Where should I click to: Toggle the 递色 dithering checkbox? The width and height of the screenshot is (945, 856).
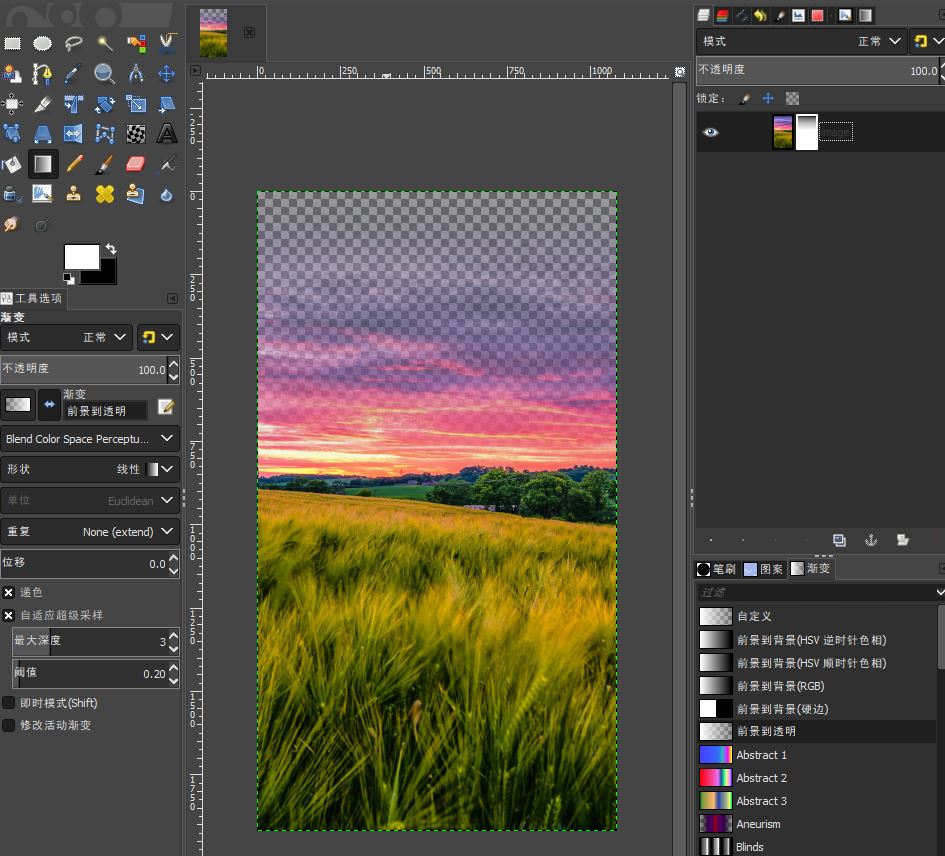coord(9,592)
